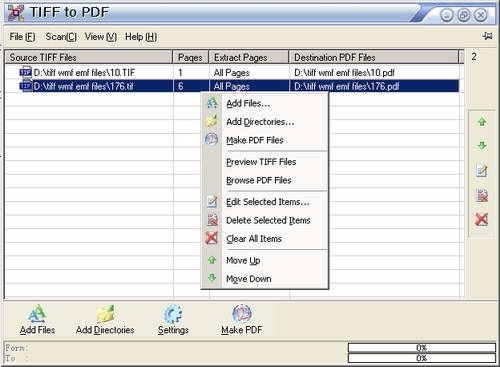Select source file D:\tiff wmf emf files\10.TIF
This screenshot has width=500, height=367.
click(x=84, y=72)
